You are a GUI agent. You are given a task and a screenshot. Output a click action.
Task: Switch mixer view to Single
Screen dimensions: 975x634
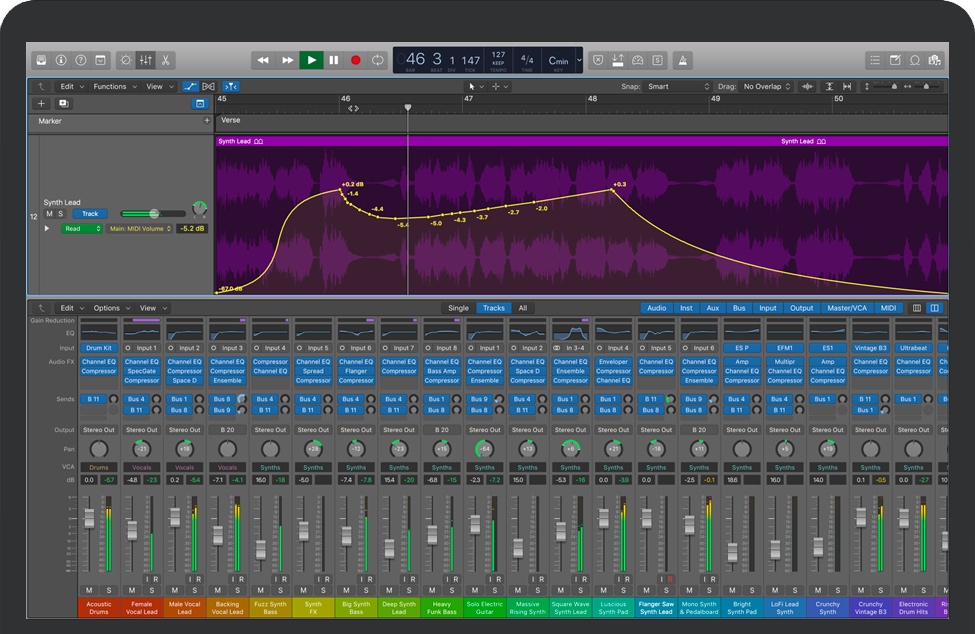tap(458, 308)
